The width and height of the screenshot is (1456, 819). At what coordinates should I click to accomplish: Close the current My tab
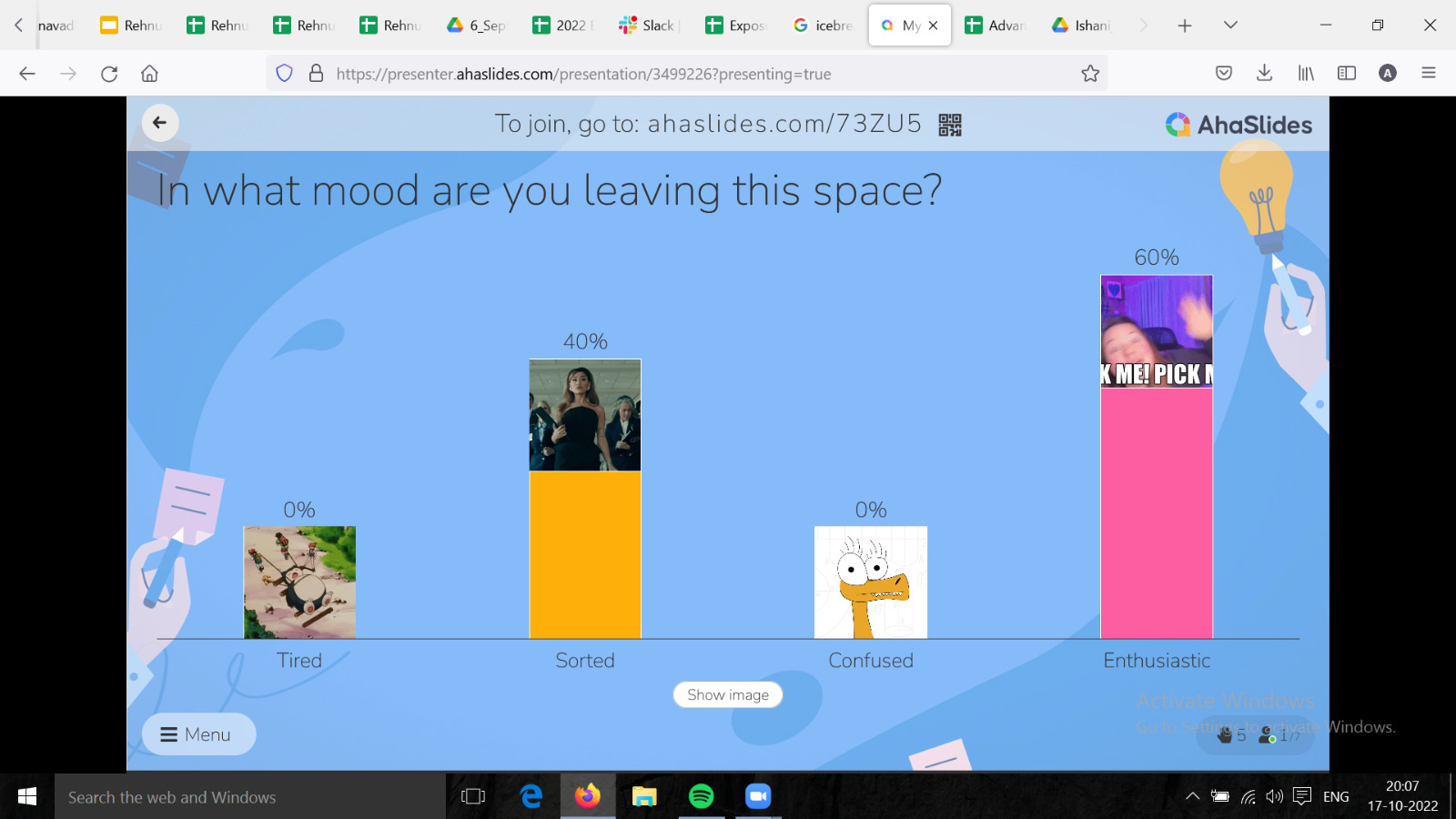click(933, 25)
